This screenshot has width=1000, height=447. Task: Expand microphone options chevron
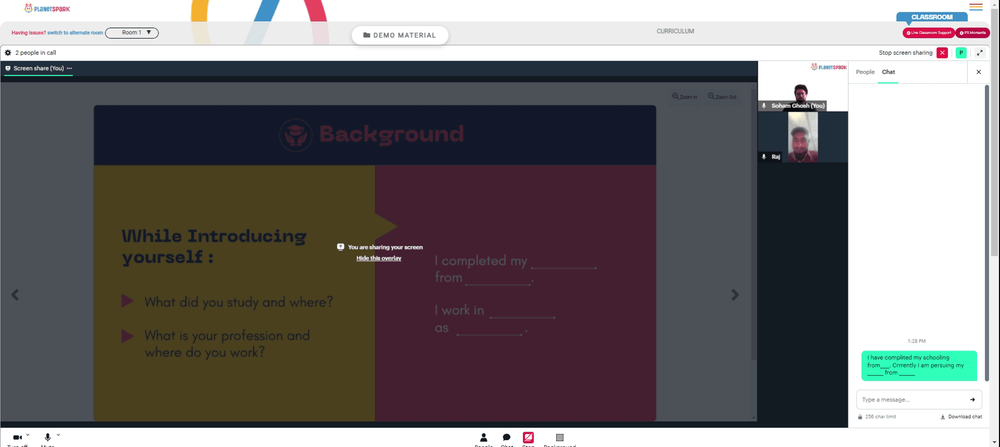click(x=58, y=435)
